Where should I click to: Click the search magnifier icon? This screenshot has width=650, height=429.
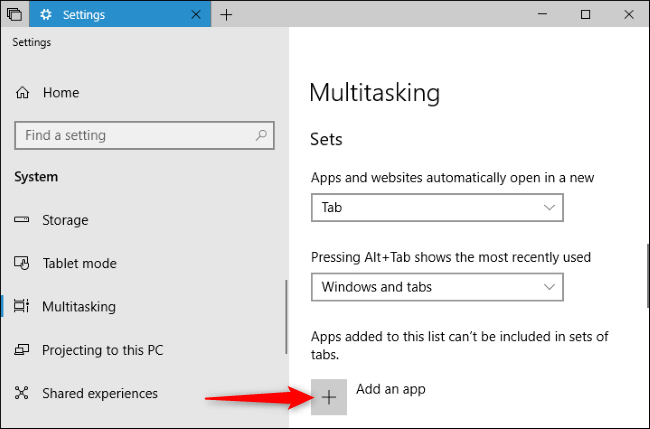click(261, 136)
